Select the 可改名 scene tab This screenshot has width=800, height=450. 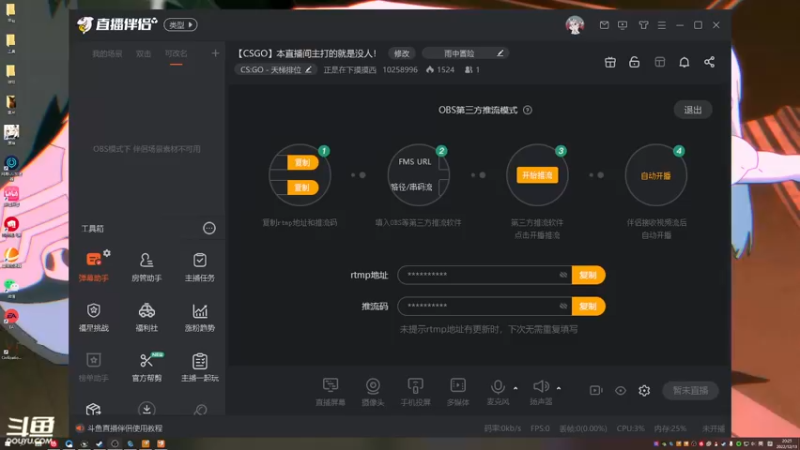176,54
